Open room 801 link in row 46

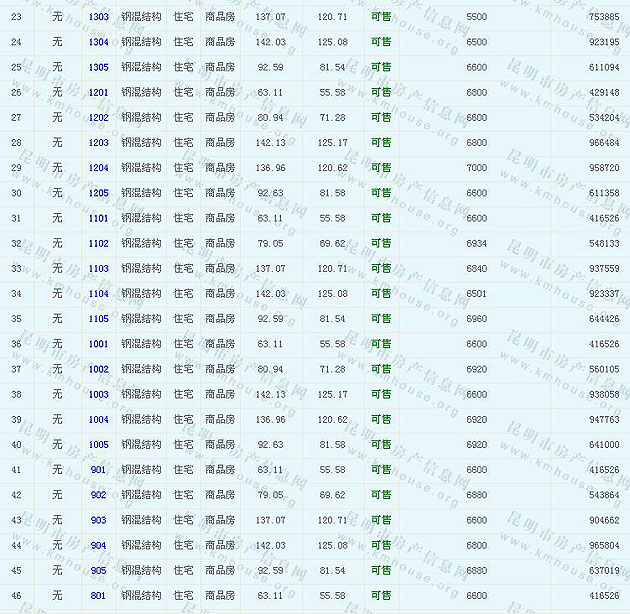coord(98,595)
